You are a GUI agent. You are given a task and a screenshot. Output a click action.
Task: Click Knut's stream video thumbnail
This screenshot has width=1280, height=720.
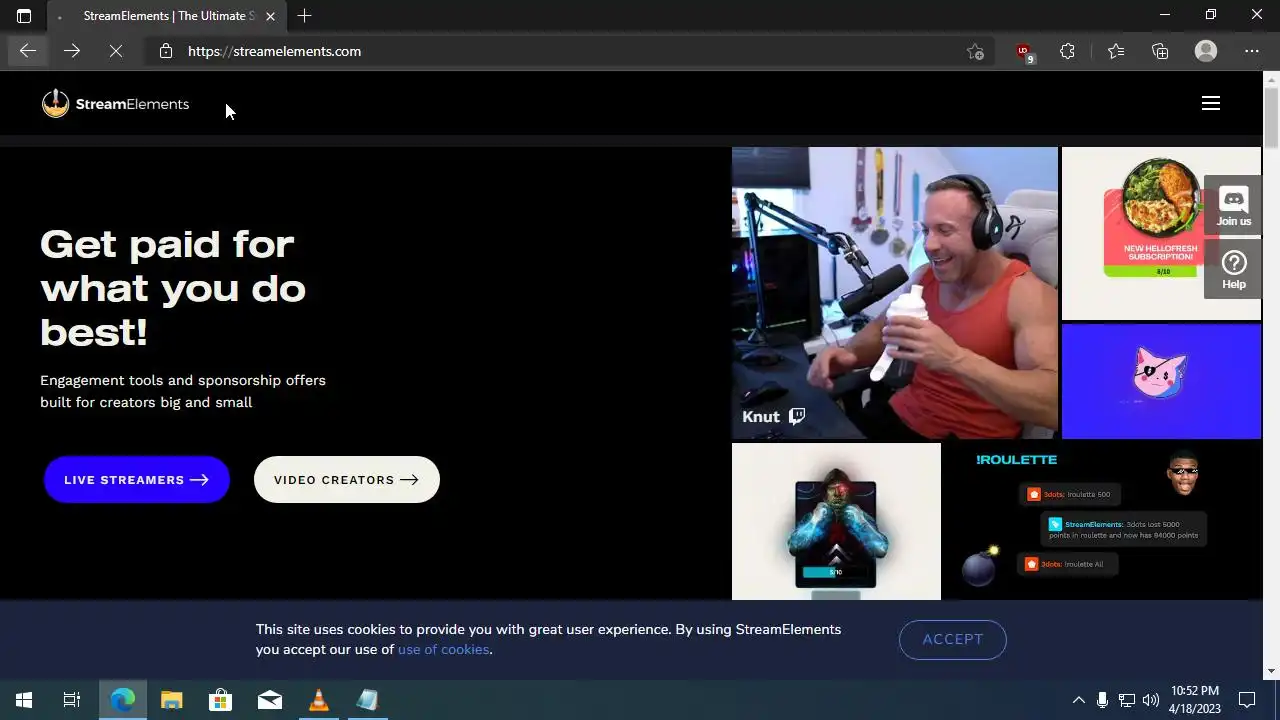coord(894,293)
